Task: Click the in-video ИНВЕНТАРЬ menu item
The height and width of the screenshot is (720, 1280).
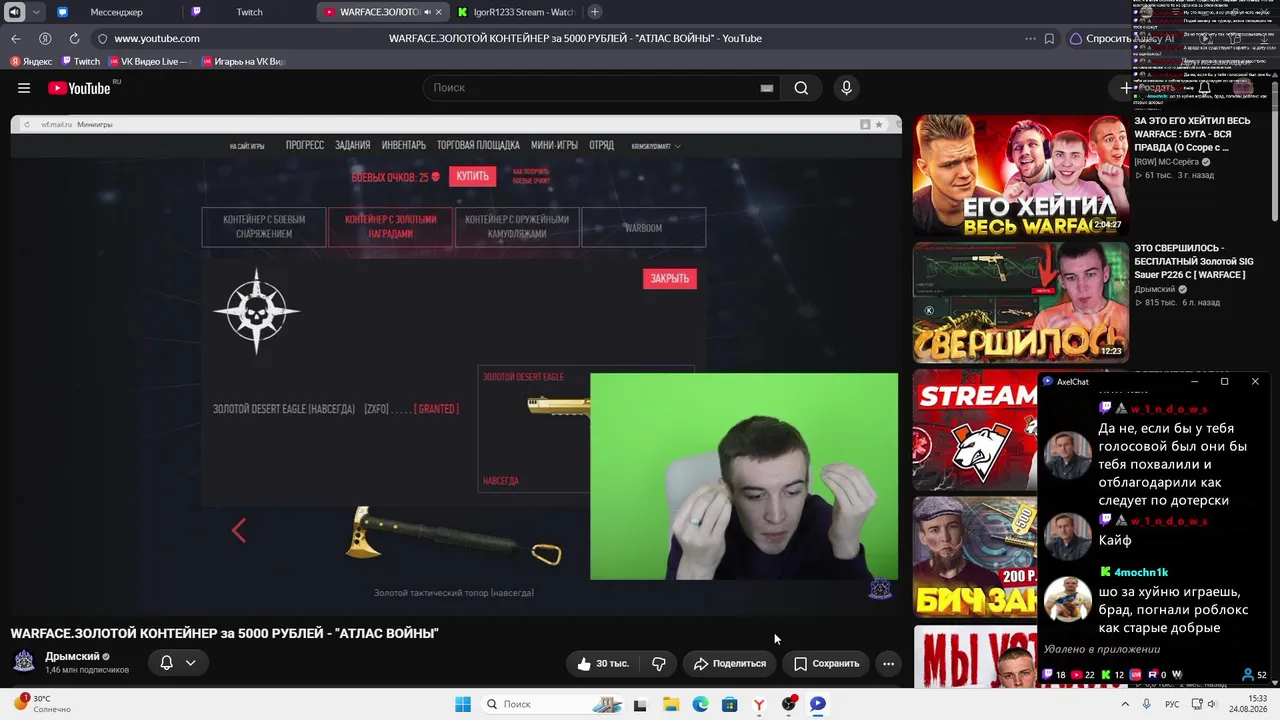Action: [403, 145]
